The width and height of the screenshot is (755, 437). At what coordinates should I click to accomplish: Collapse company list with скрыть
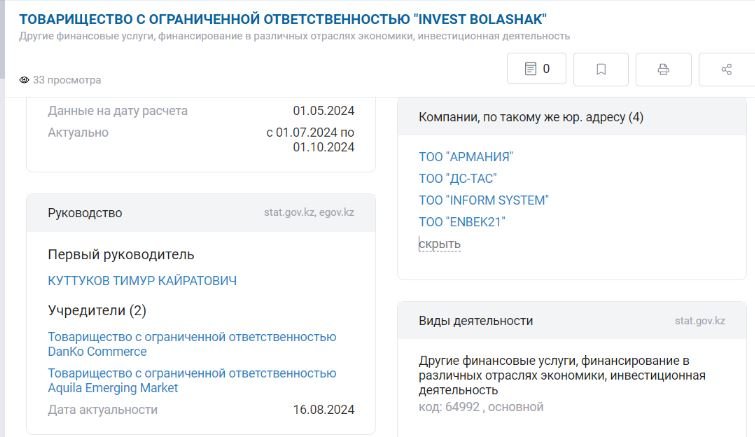tap(440, 244)
